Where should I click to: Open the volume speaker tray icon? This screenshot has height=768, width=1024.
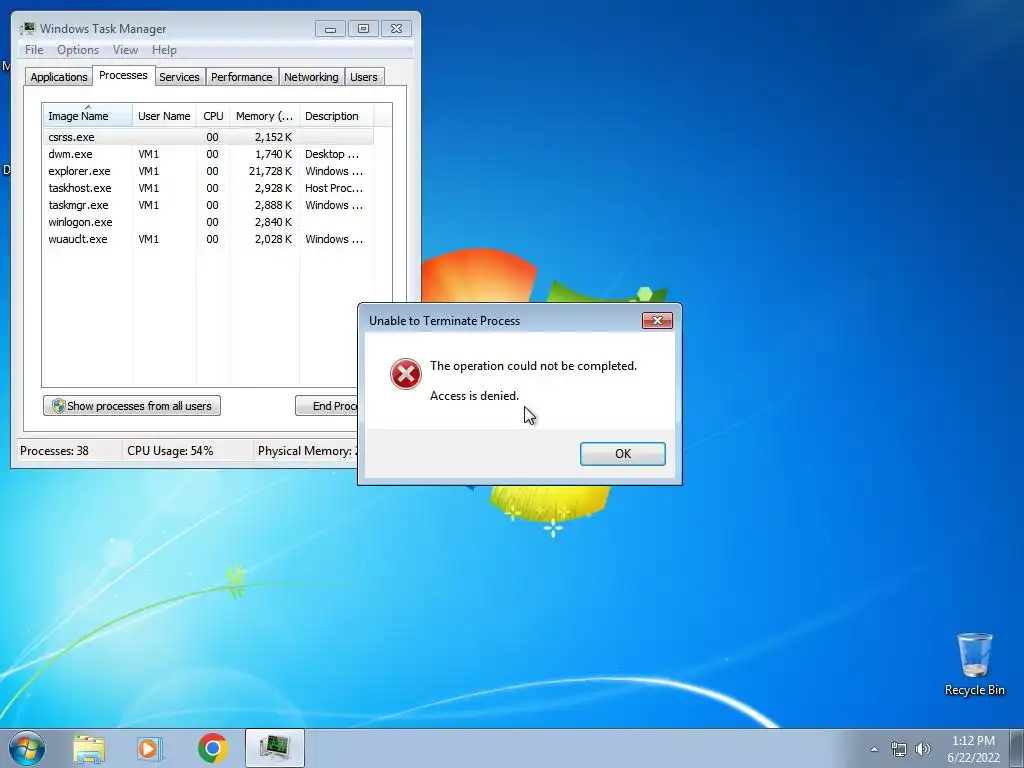pyautogui.click(x=923, y=749)
